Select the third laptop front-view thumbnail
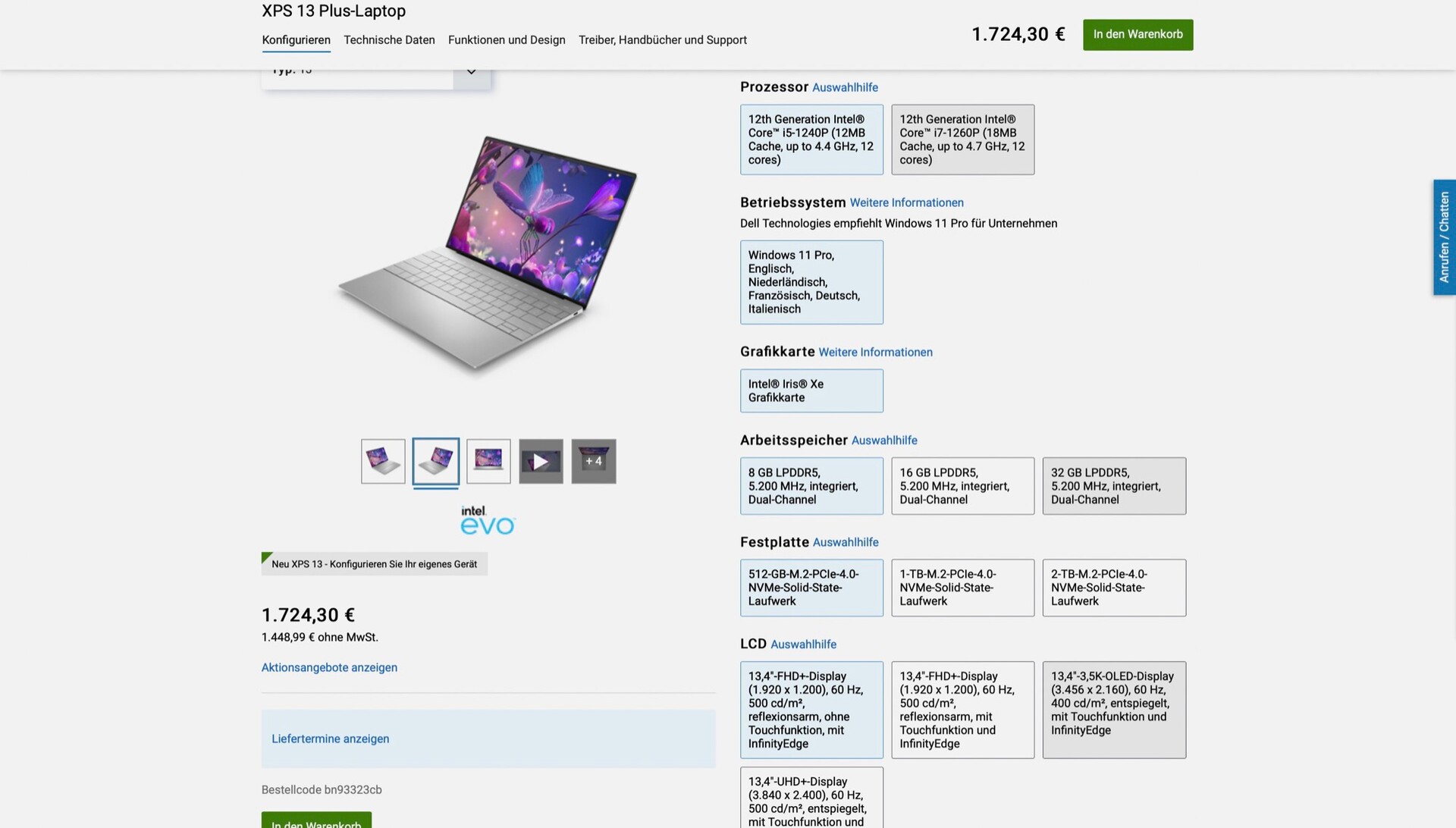Screen dimensions: 1456x828 click(488, 461)
